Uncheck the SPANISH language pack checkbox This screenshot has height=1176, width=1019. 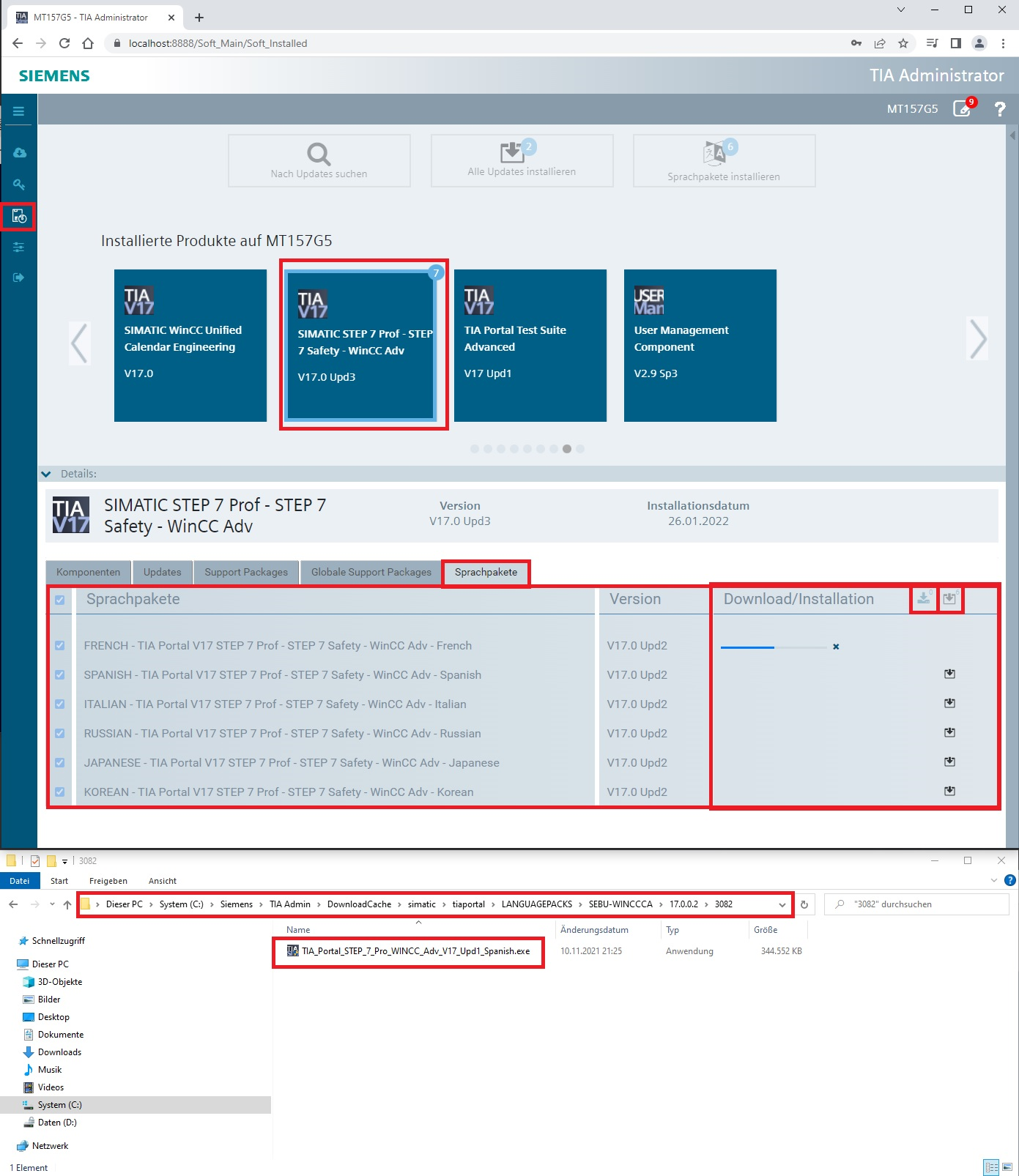(x=60, y=674)
